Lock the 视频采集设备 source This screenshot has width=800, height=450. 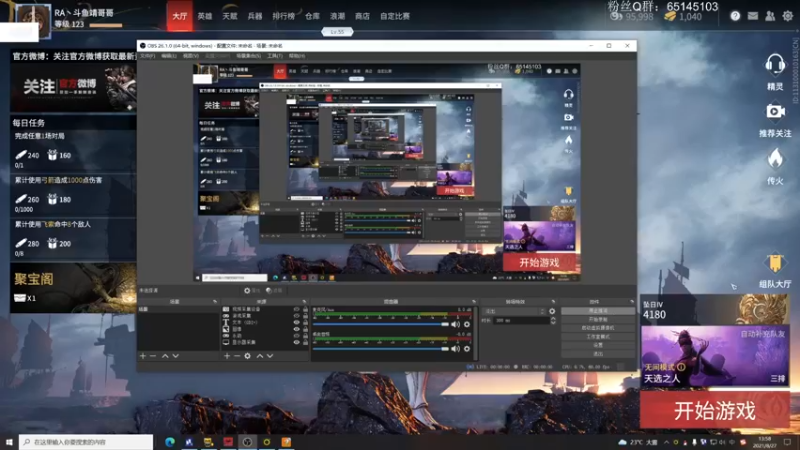point(306,309)
